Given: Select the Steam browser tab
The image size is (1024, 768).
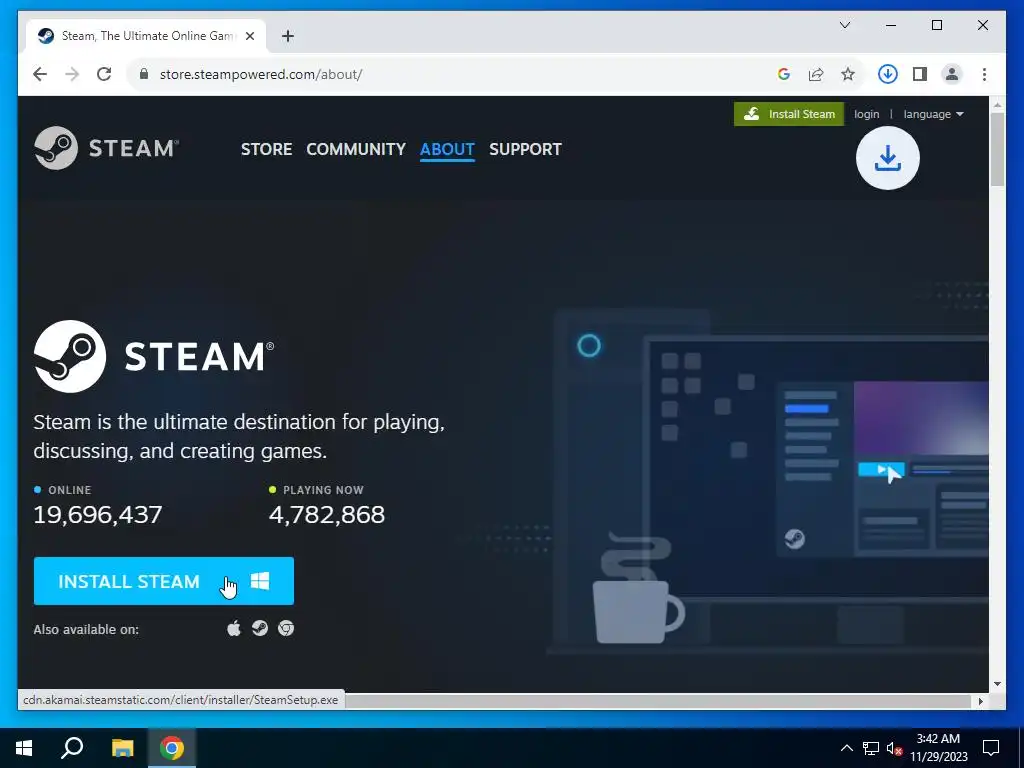Looking at the screenshot, I should (x=146, y=36).
